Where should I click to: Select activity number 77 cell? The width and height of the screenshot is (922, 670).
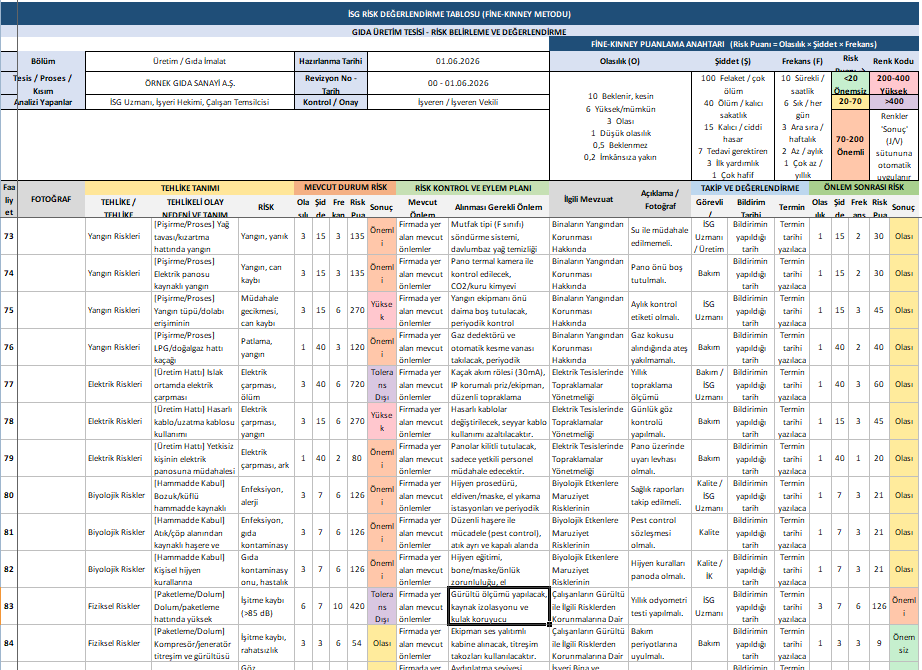point(9,384)
